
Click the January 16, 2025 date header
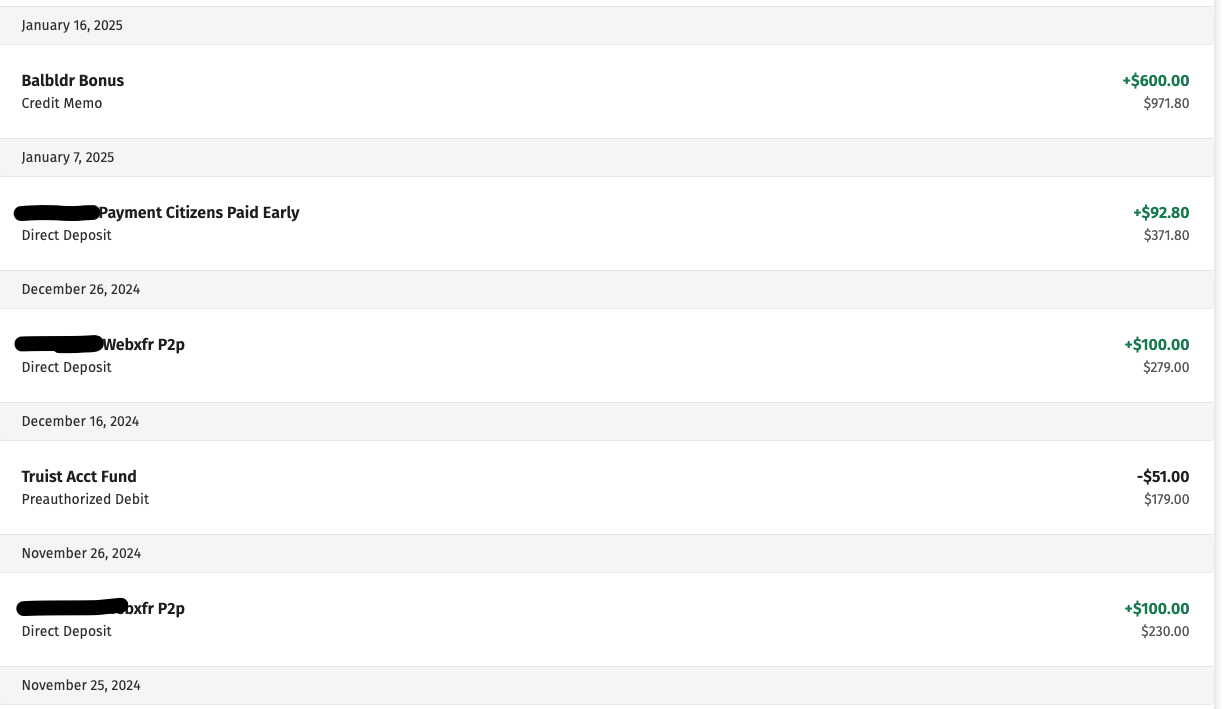tap(72, 26)
